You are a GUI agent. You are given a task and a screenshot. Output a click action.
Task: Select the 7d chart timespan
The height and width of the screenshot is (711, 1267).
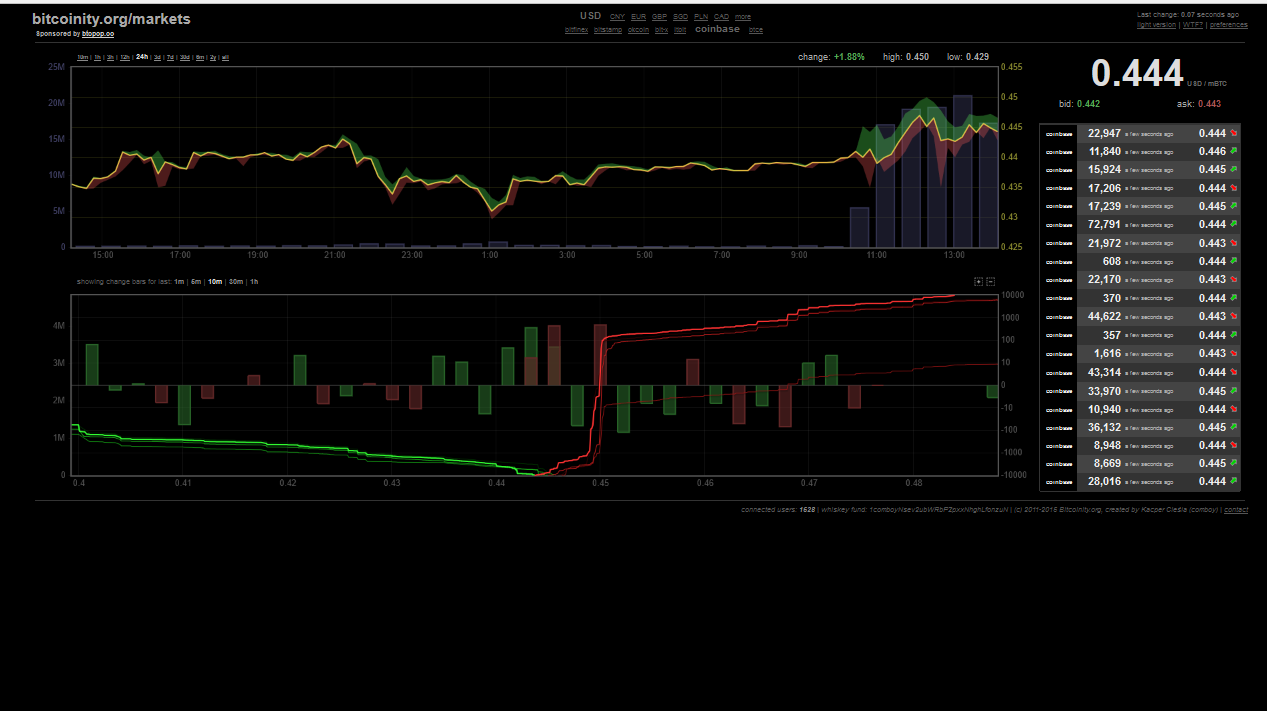pyautogui.click(x=171, y=57)
